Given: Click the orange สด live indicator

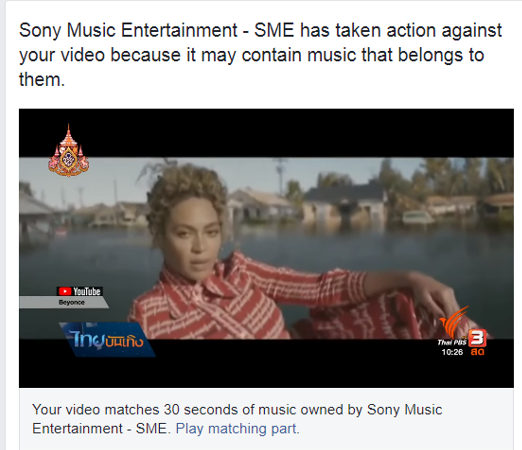Looking at the screenshot, I should 477,352.
